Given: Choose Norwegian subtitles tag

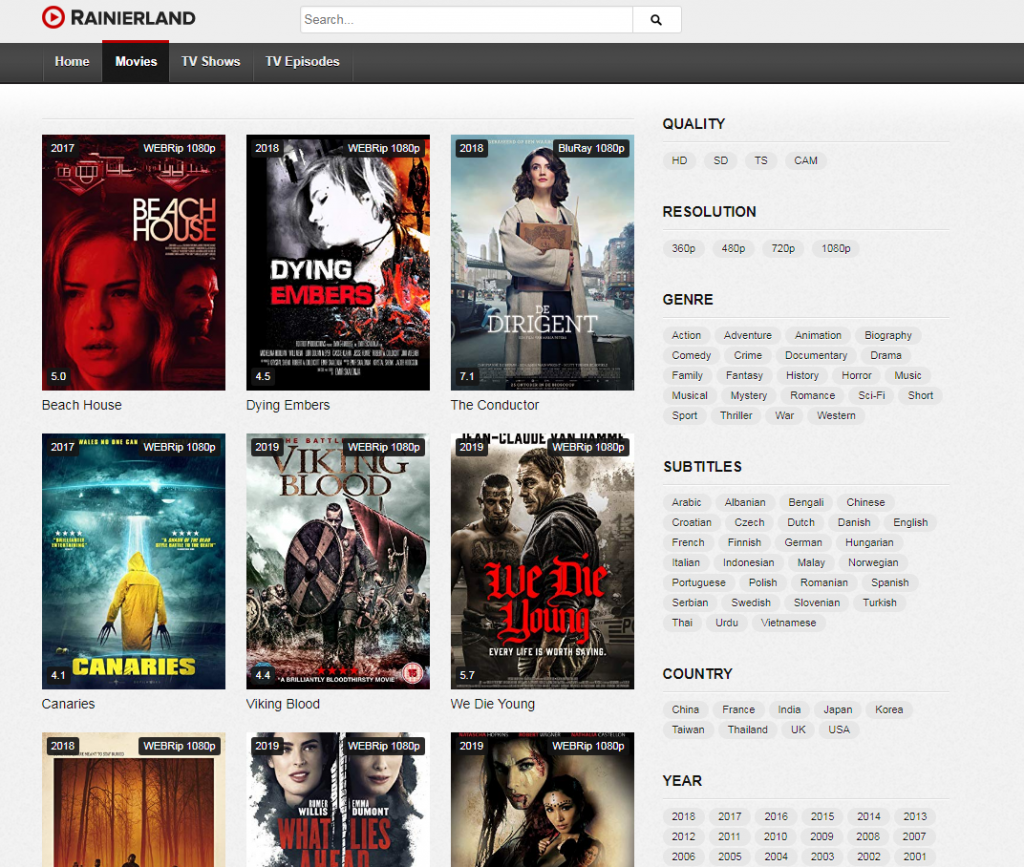Looking at the screenshot, I should [x=872, y=563].
